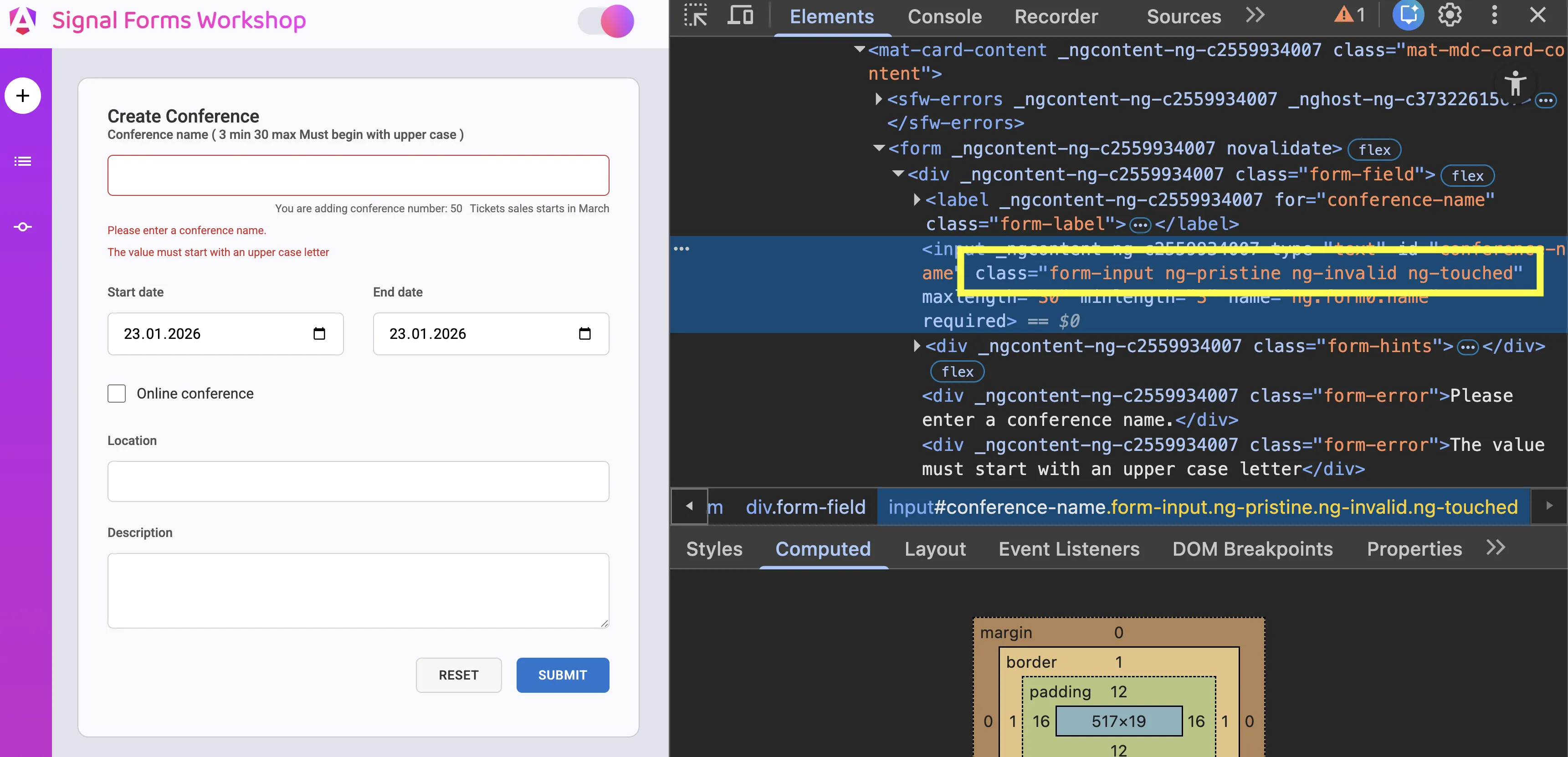Switch to the Console tab
Viewport: 1568px width, 757px height.
[x=944, y=16]
